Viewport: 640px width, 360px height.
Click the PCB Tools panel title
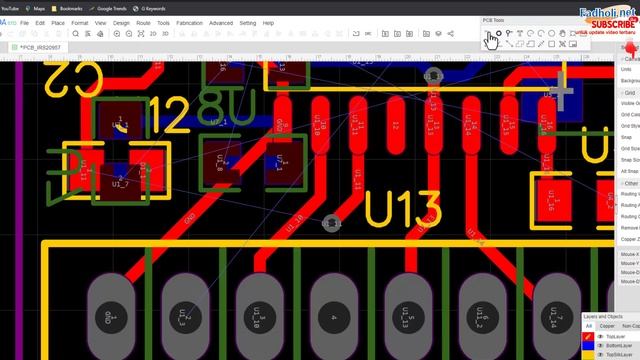coord(493,20)
